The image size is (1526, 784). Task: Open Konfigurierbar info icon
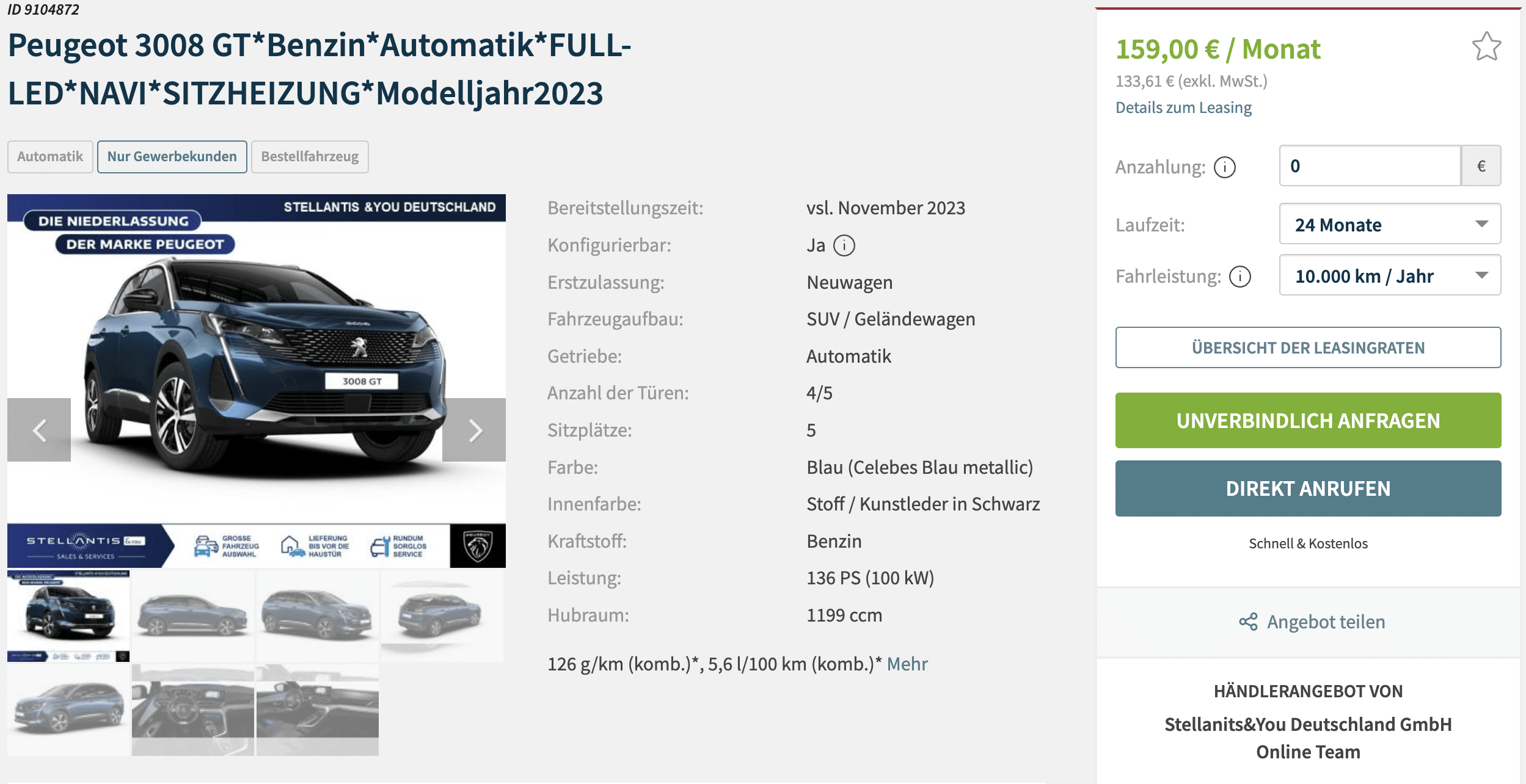click(x=844, y=245)
